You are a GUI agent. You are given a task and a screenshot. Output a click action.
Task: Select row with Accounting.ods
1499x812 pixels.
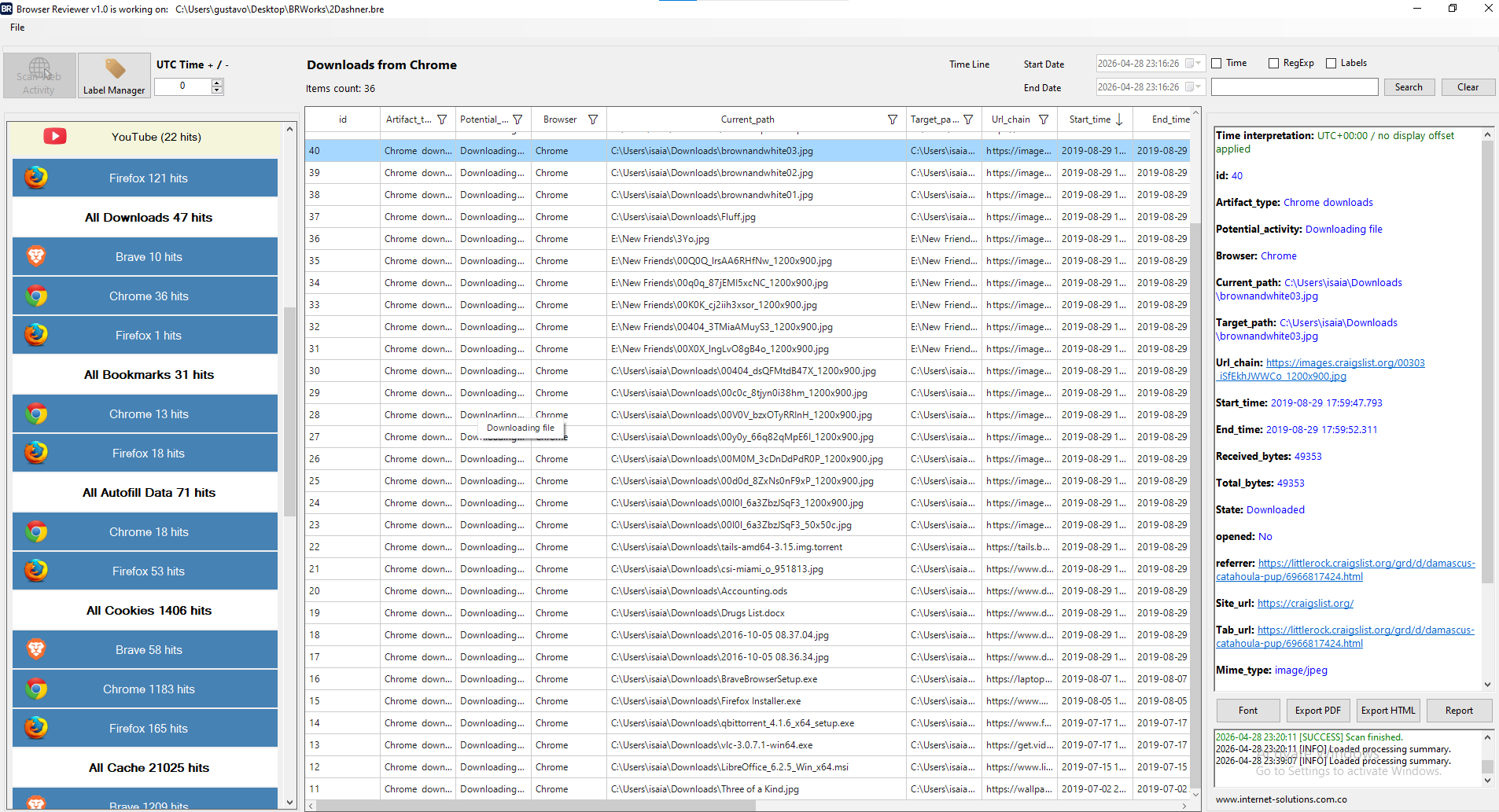(x=746, y=591)
